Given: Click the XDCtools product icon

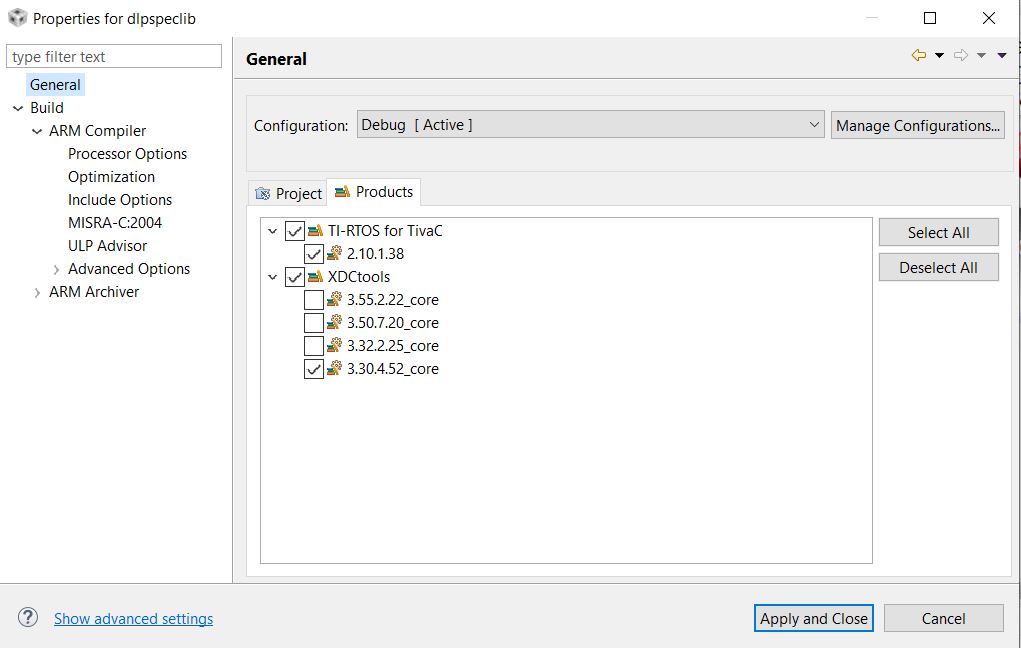Looking at the screenshot, I should click(316, 277).
